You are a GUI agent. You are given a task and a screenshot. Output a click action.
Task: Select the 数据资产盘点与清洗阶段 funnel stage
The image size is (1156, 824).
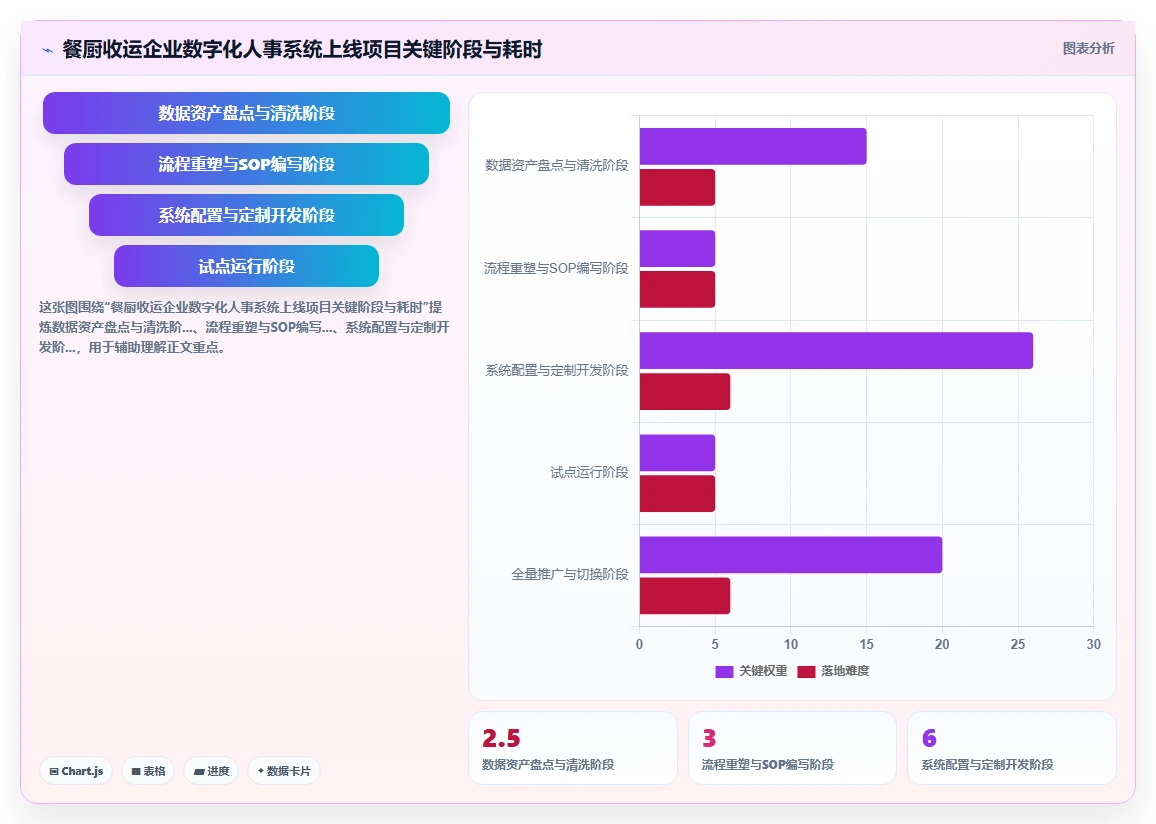tap(246, 113)
